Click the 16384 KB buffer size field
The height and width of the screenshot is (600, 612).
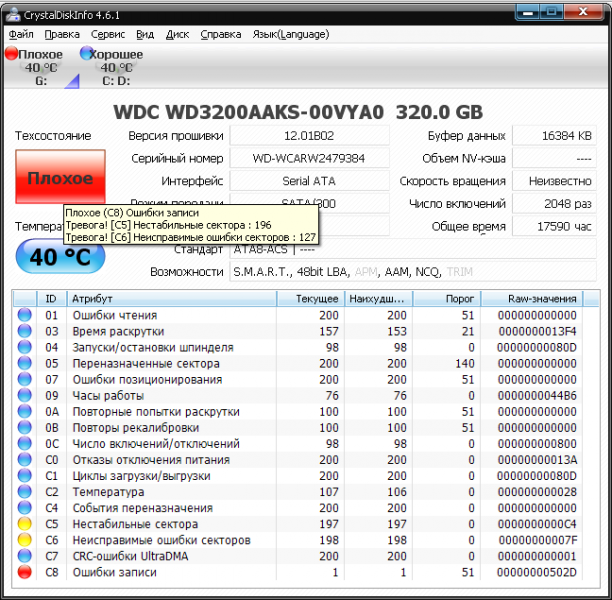[x=554, y=136]
